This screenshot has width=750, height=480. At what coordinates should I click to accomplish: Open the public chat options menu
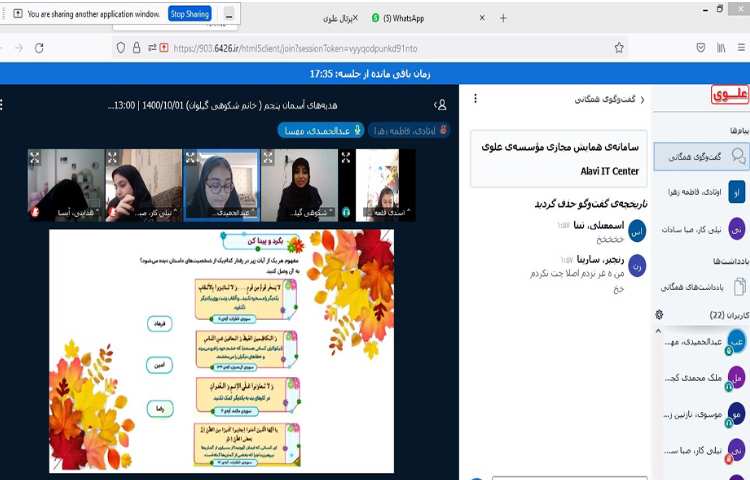coord(475,99)
